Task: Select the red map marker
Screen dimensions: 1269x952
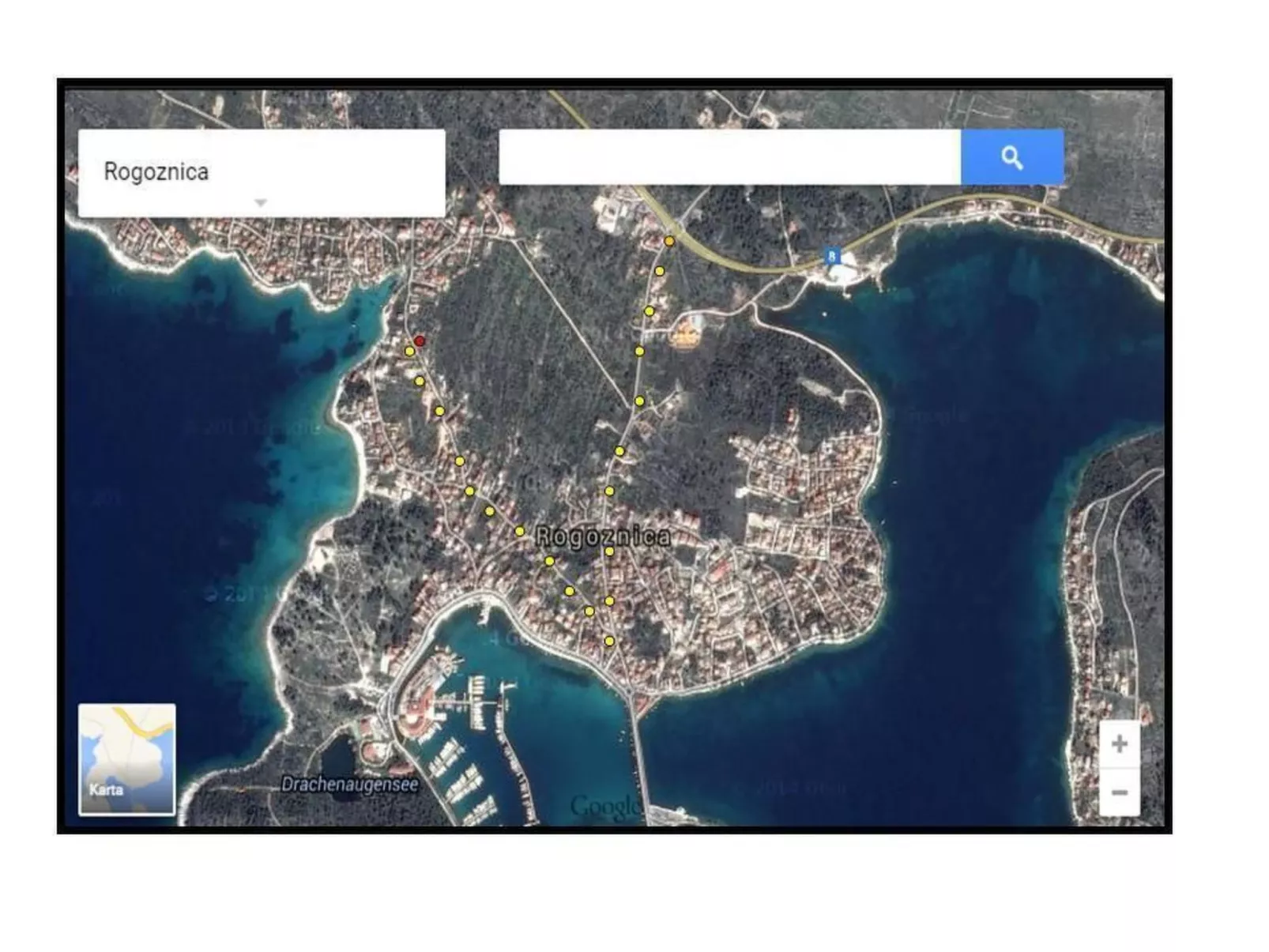Action: click(420, 341)
